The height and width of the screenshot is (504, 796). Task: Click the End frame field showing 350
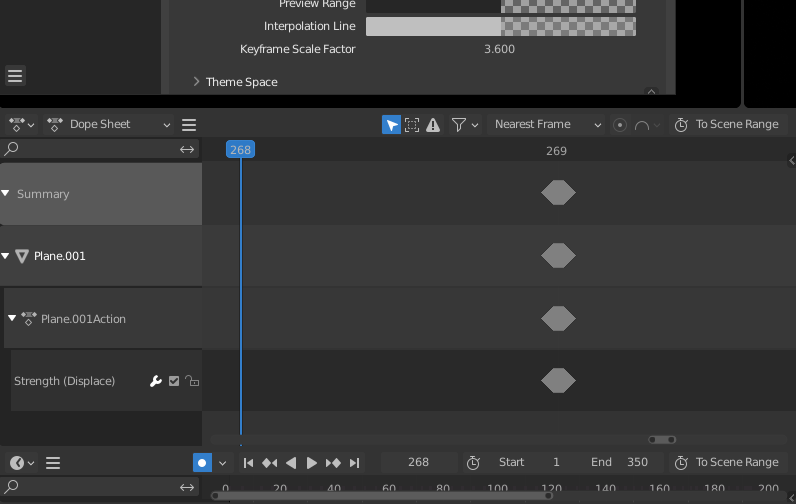pyautogui.click(x=619, y=462)
